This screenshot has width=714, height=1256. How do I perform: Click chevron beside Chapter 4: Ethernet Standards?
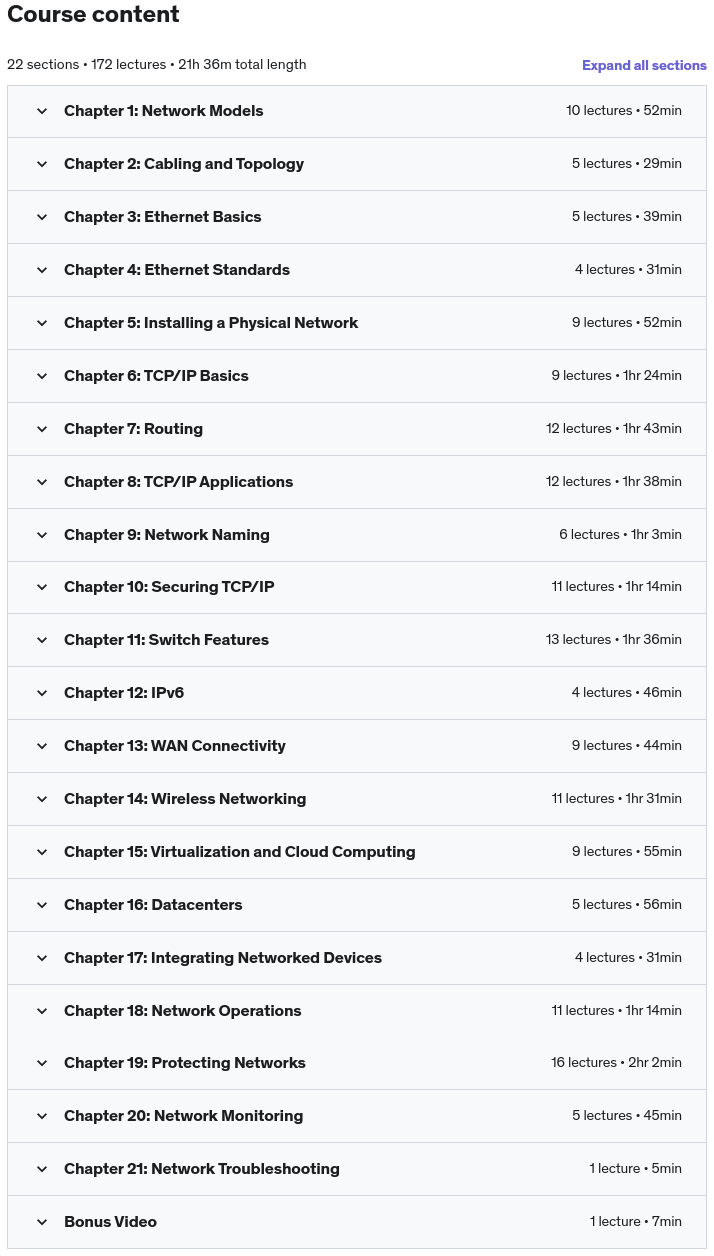42,270
